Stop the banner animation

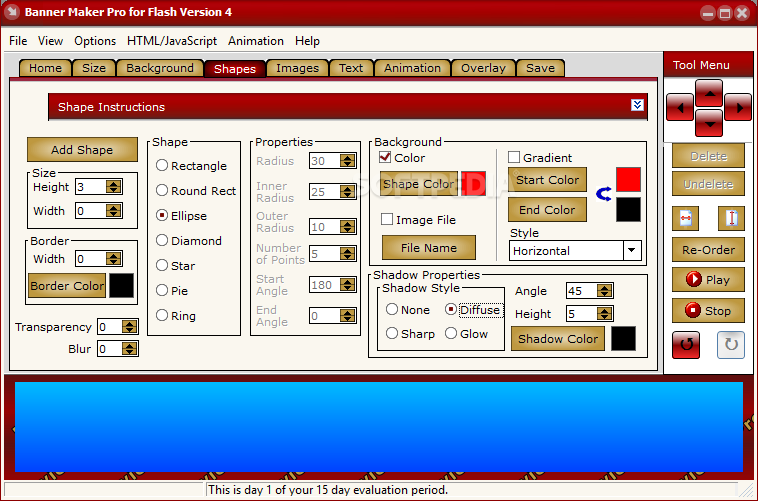click(708, 310)
